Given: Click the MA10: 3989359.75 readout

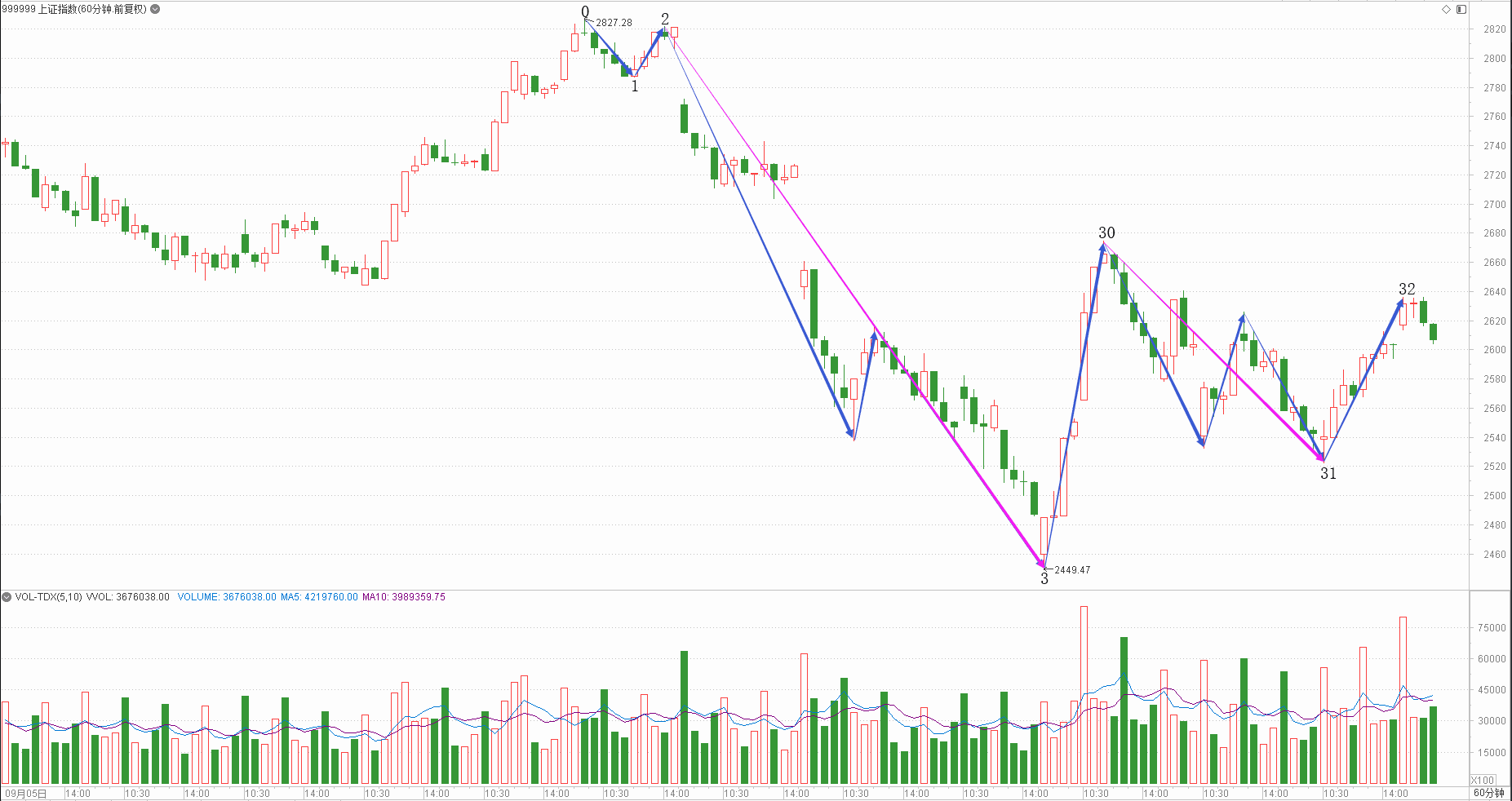Looking at the screenshot, I should pos(404,597).
